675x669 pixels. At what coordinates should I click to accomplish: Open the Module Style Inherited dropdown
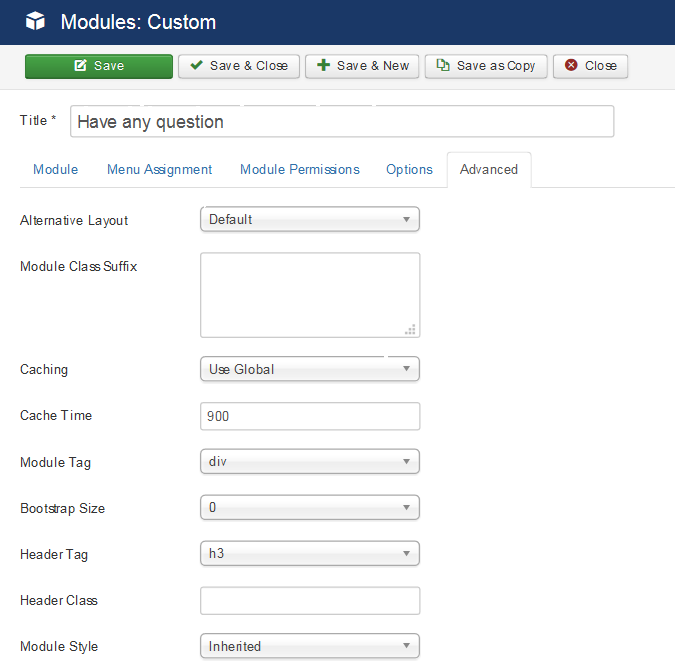pos(310,646)
